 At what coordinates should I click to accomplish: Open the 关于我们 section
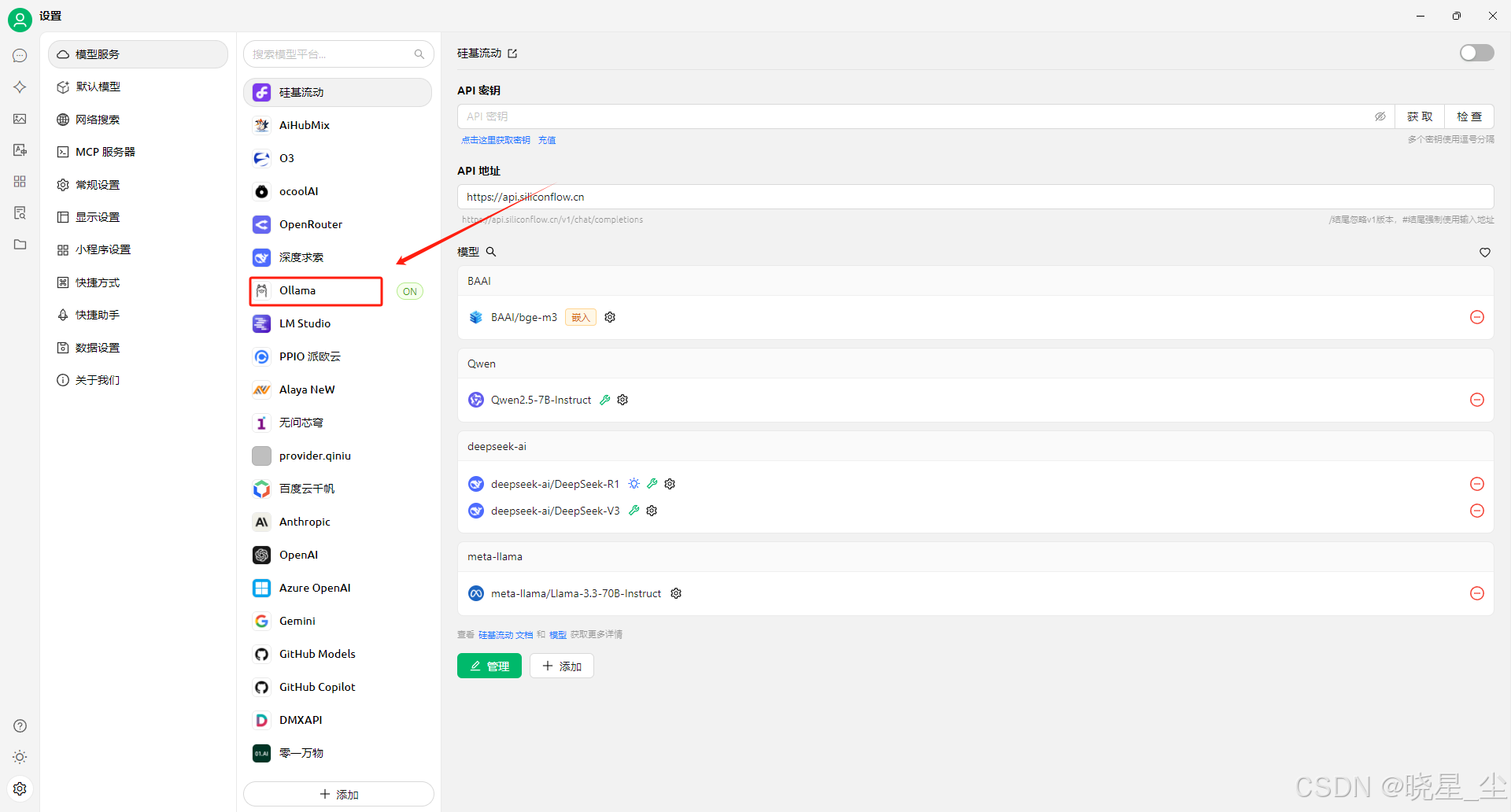pos(138,380)
